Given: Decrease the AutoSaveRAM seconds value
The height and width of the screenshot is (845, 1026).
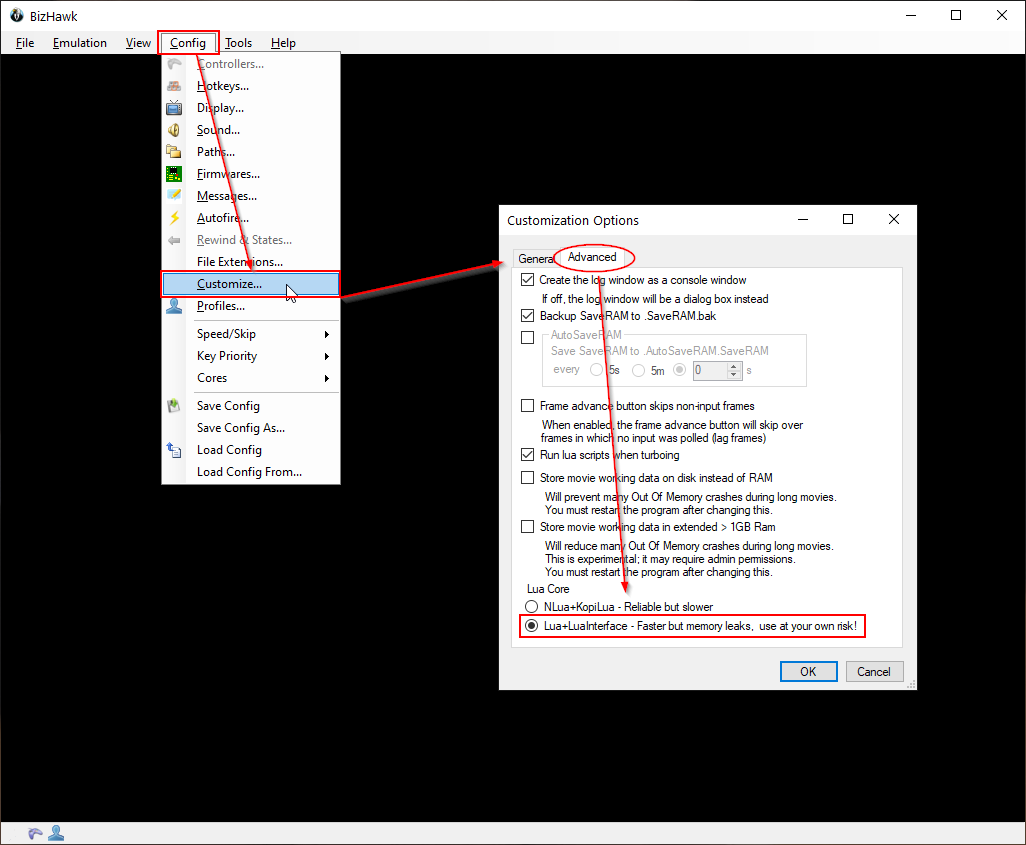Looking at the screenshot, I should [x=734, y=374].
